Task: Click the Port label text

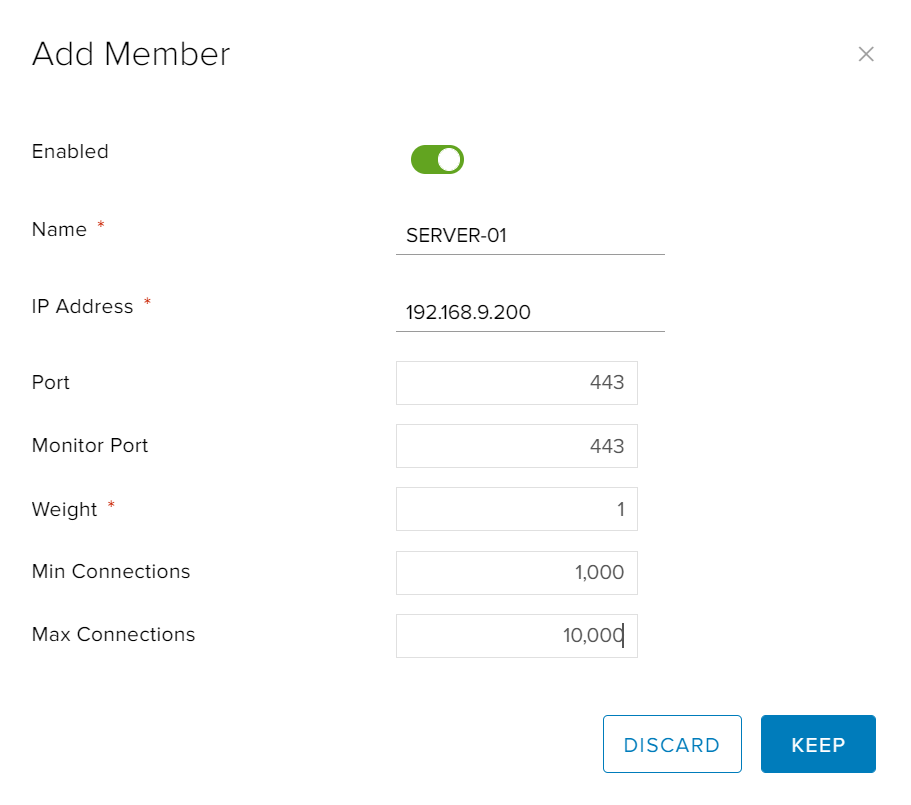Action: (51, 383)
